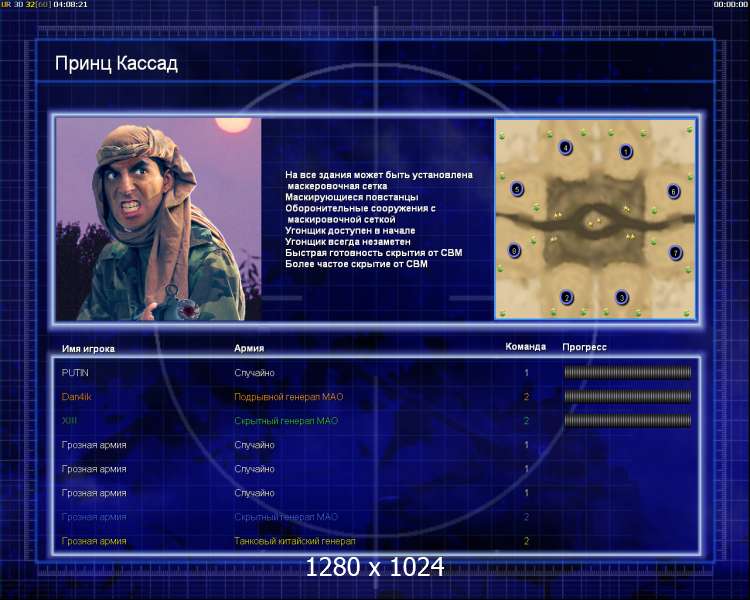750x600 pixels.
Task: Click Dan4ik's loading progress bar
Action: (x=628, y=396)
